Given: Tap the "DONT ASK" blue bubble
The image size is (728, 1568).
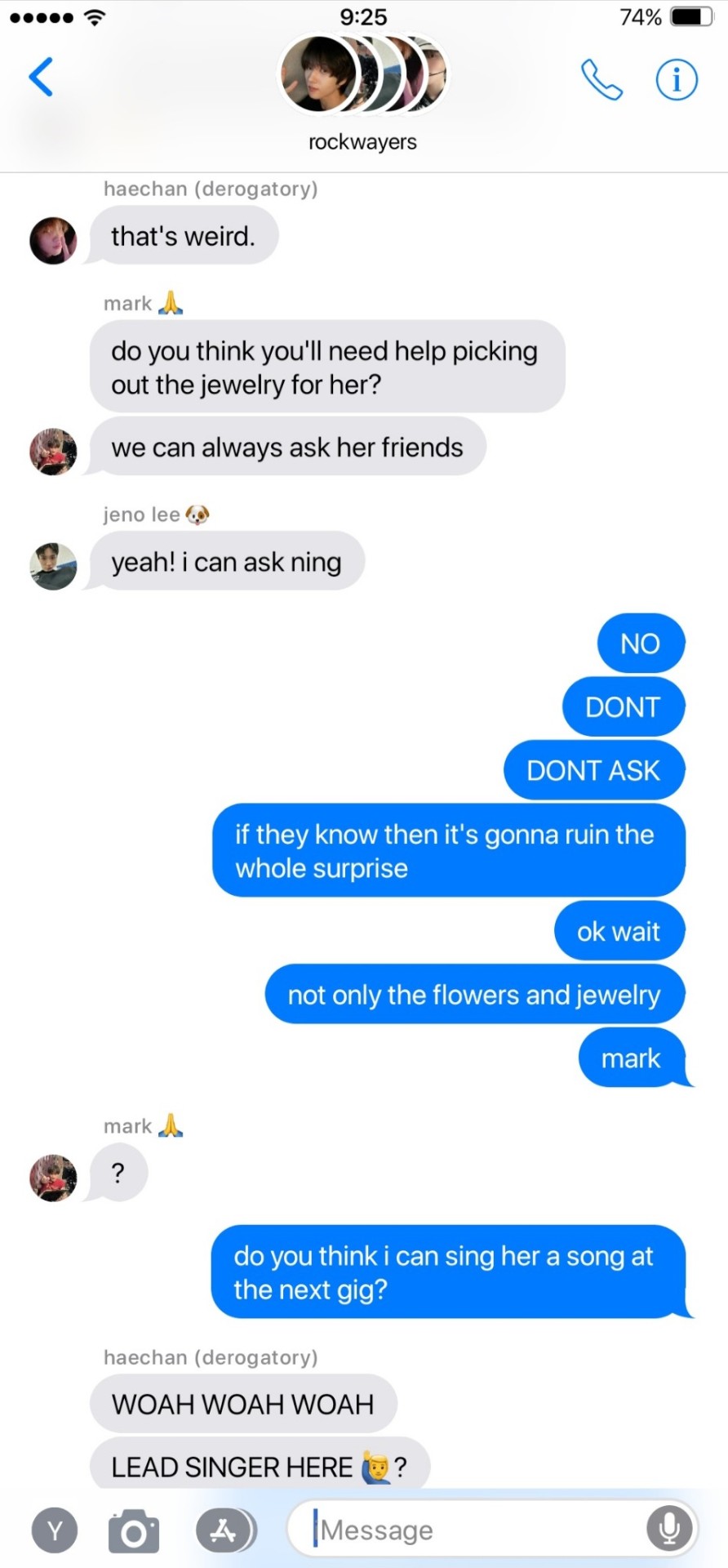Looking at the screenshot, I should (594, 770).
